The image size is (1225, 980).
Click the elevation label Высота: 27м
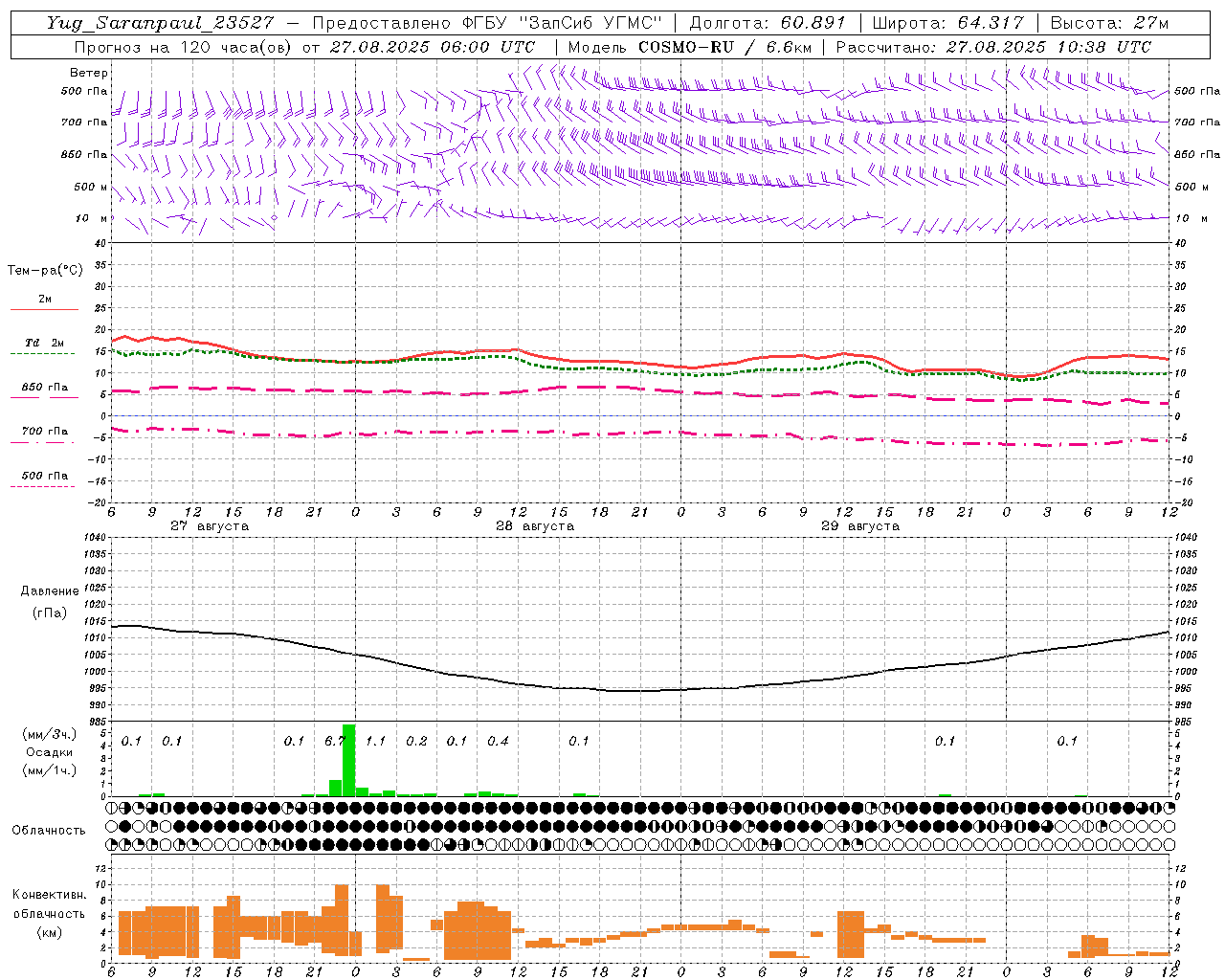(1110, 23)
